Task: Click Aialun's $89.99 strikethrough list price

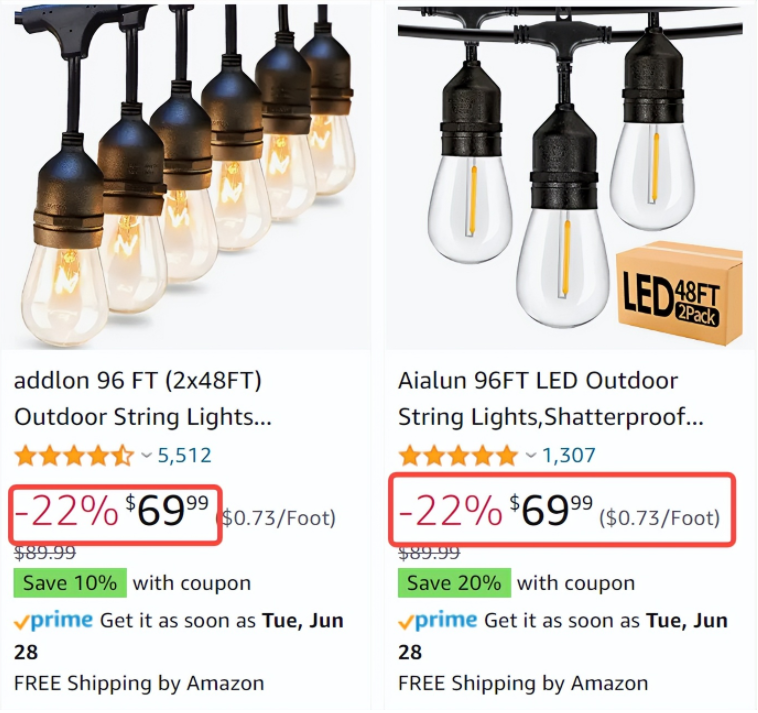Action: click(x=429, y=552)
